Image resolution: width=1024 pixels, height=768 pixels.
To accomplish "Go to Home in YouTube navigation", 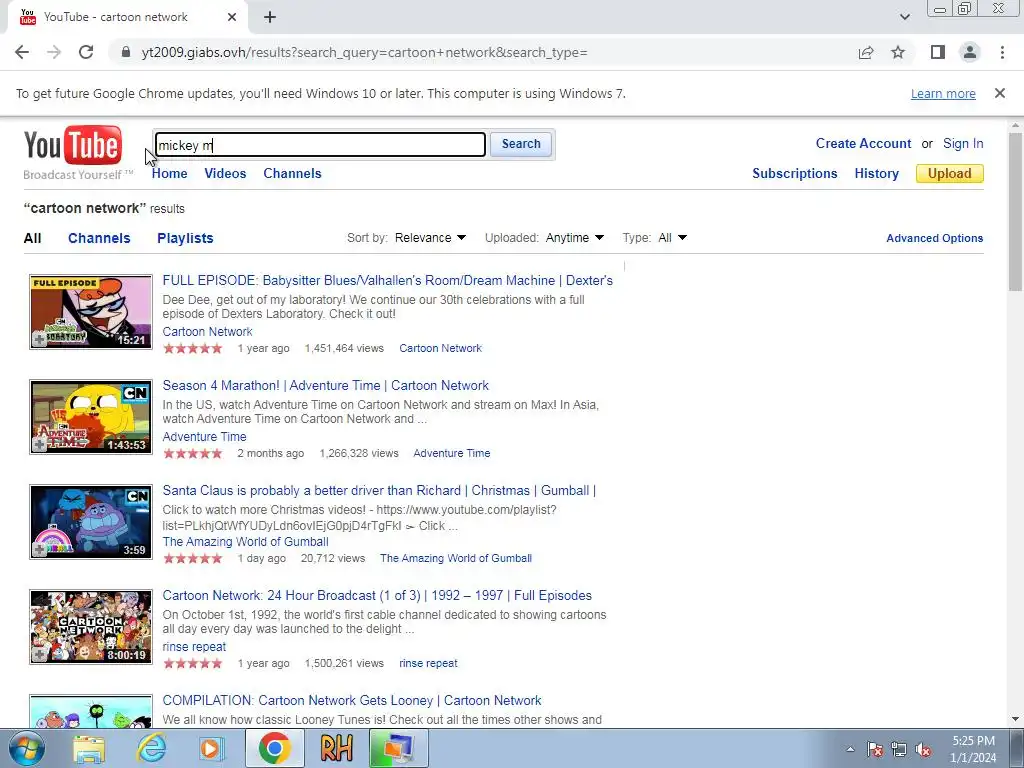I will pos(170,173).
